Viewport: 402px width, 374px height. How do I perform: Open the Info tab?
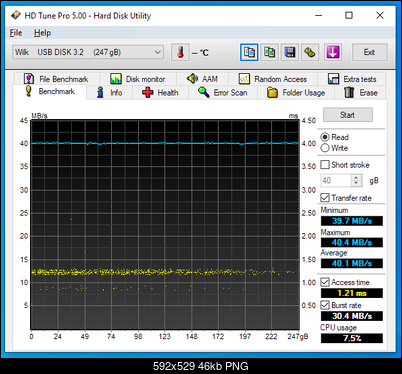(x=109, y=92)
